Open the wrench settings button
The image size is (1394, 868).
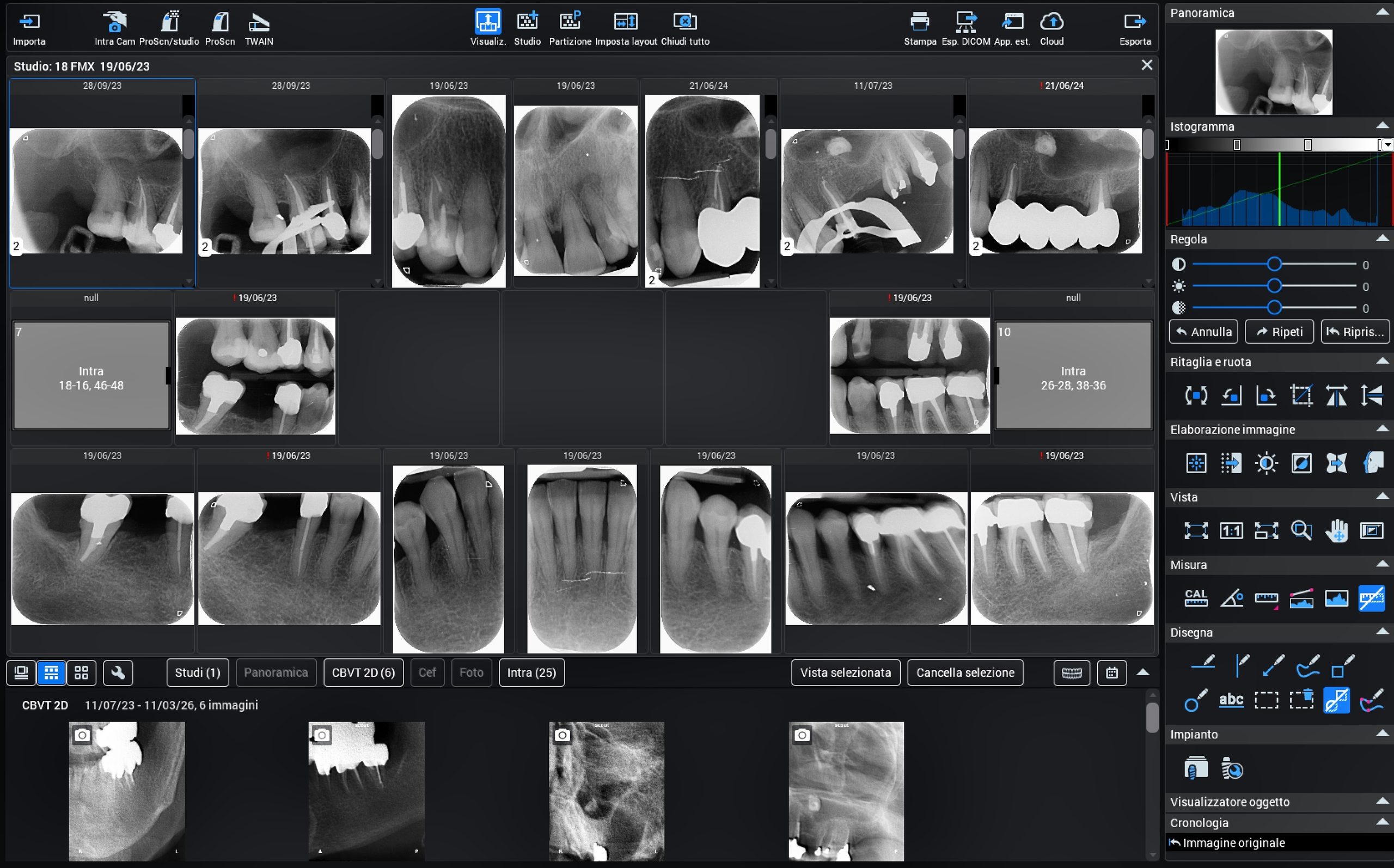(x=118, y=673)
